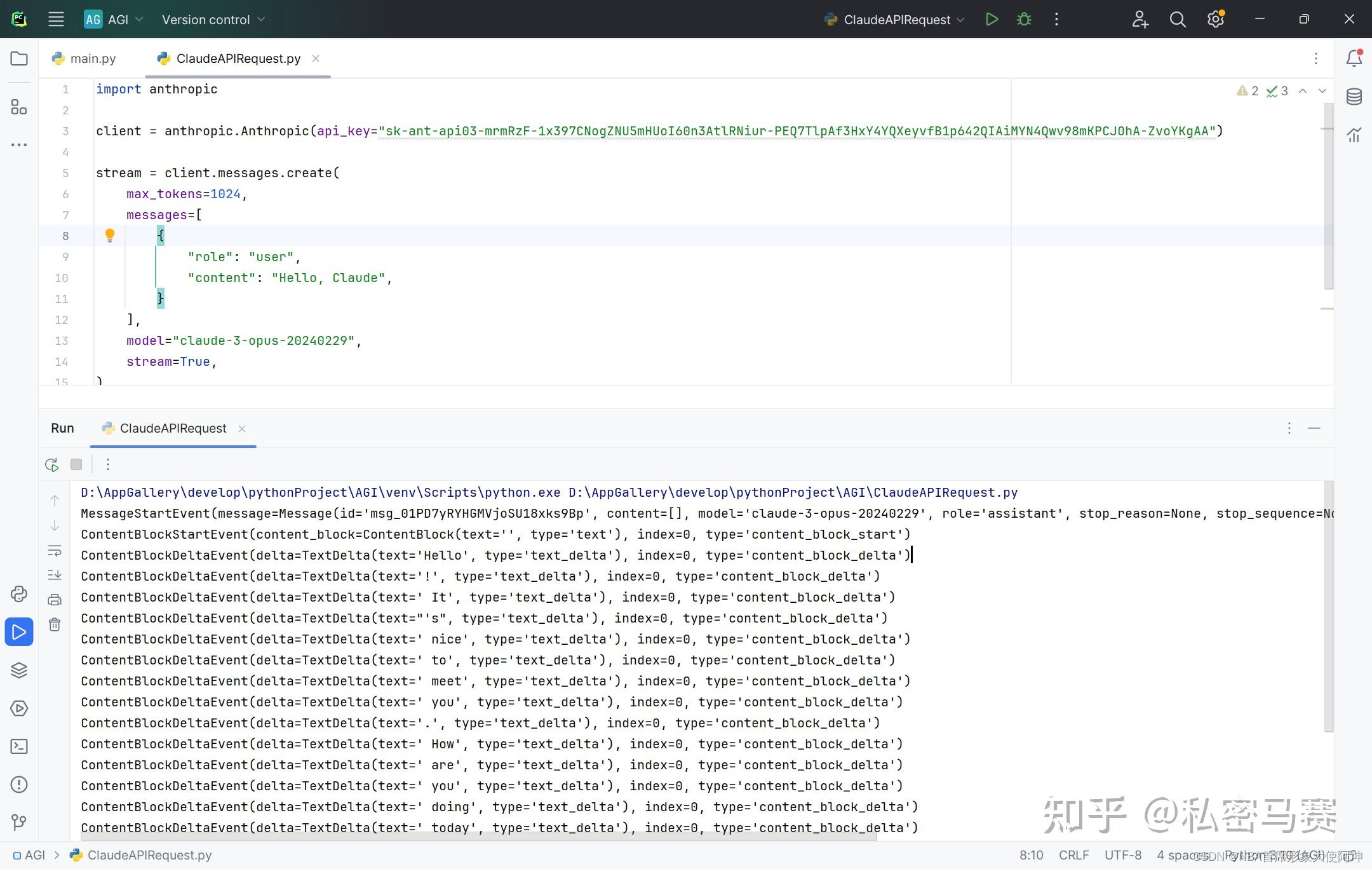The height and width of the screenshot is (869, 1372).
Task: Open Search Everywhere with the magnifier icon
Action: [x=1178, y=19]
